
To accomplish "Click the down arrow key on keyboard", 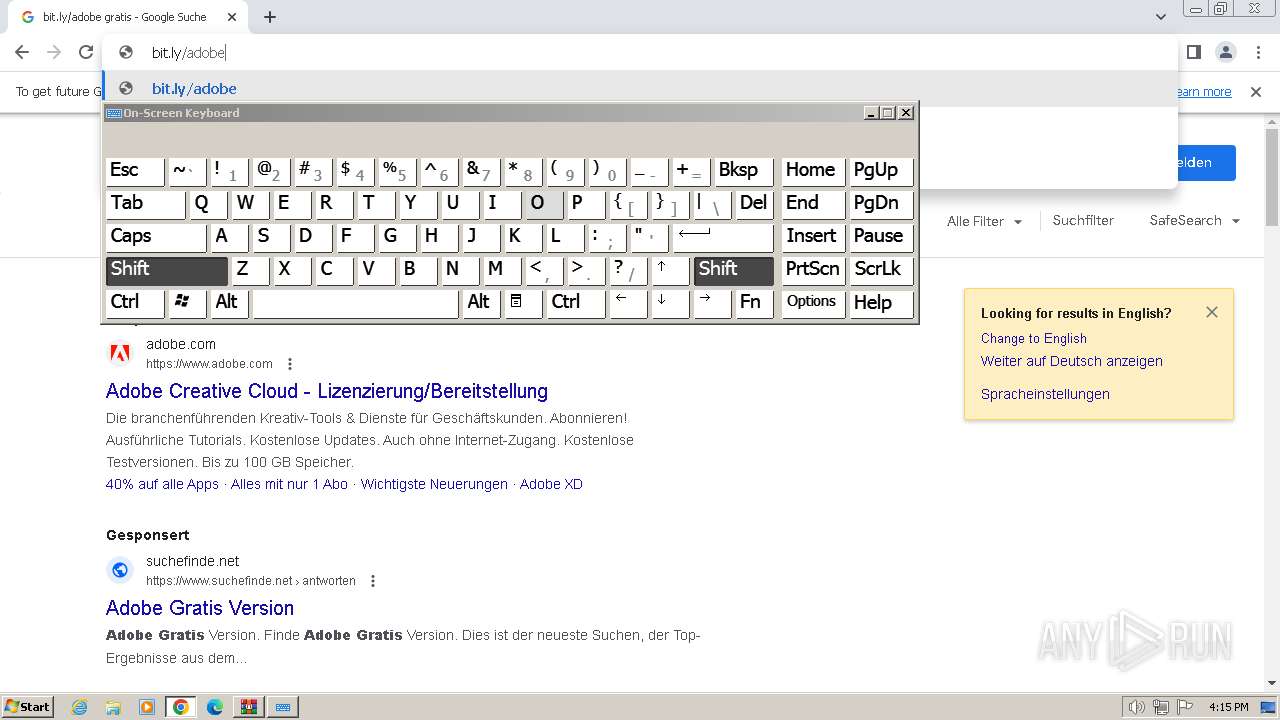I will [x=670, y=303].
